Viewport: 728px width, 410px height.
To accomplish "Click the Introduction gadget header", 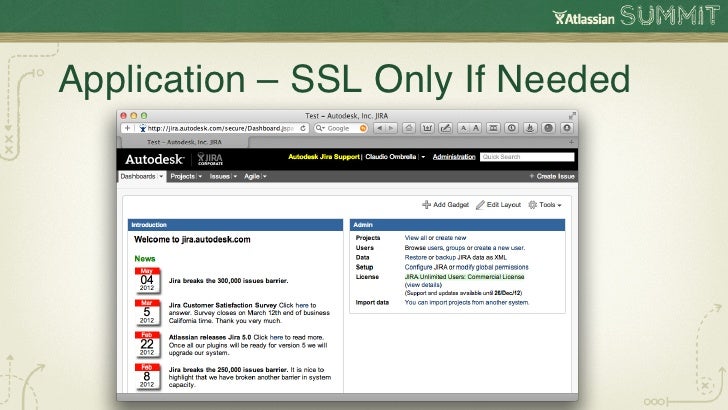I will point(235,225).
